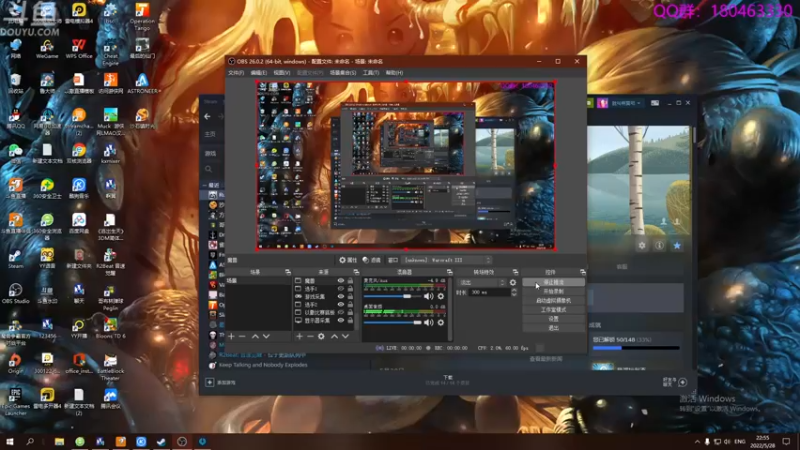The height and width of the screenshot is (450, 800).
Task: Mute the microphone audio speaker icon
Action: click(x=429, y=296)
